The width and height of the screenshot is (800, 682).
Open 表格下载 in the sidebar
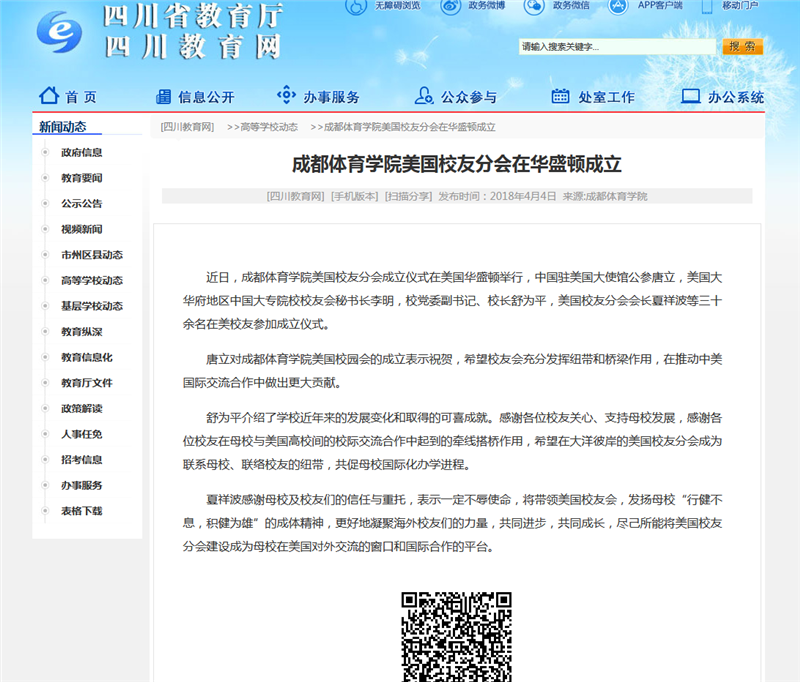pyautogui.click(x=82, y=511)
